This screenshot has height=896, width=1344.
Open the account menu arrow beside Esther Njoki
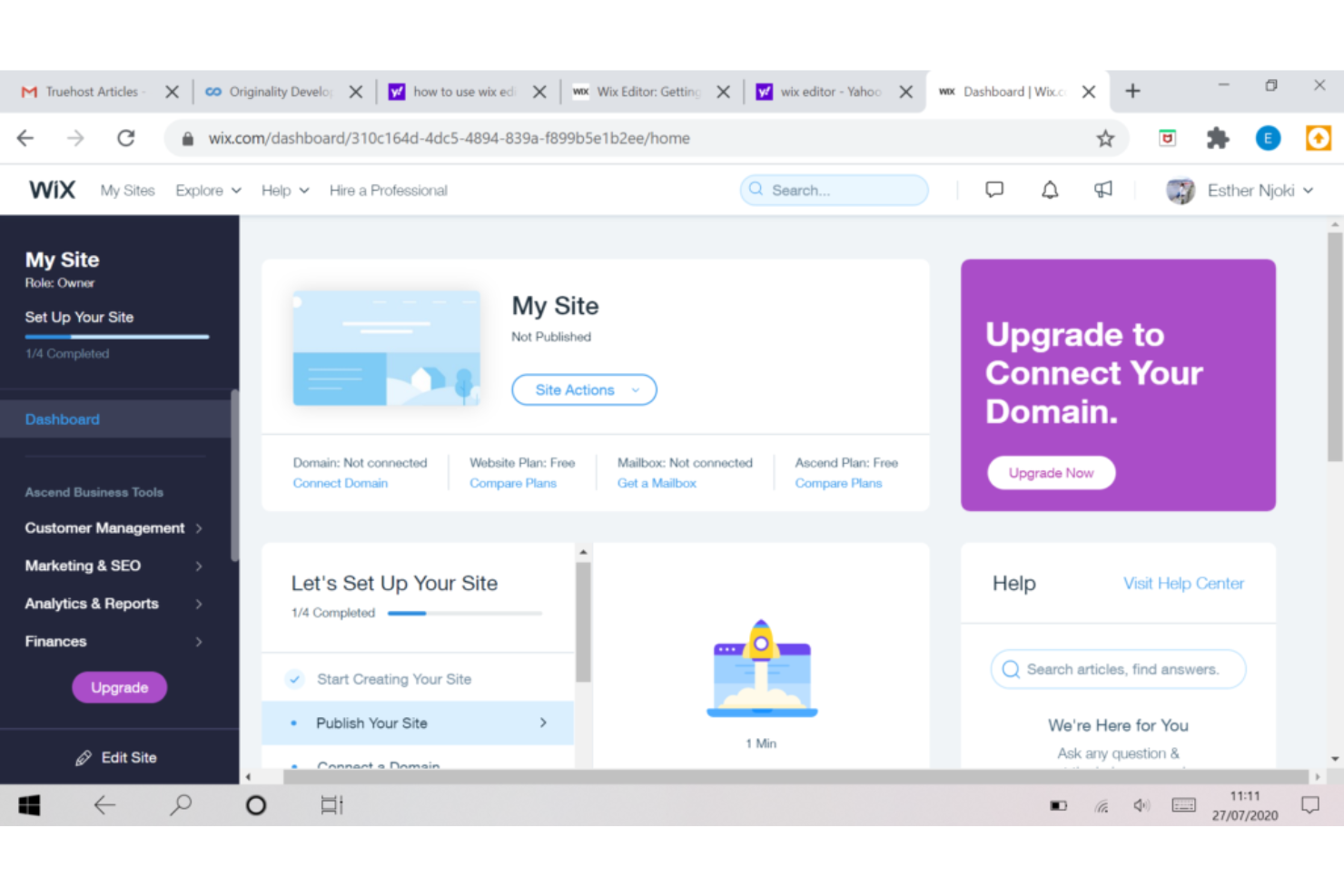[x=1308, y=191]
